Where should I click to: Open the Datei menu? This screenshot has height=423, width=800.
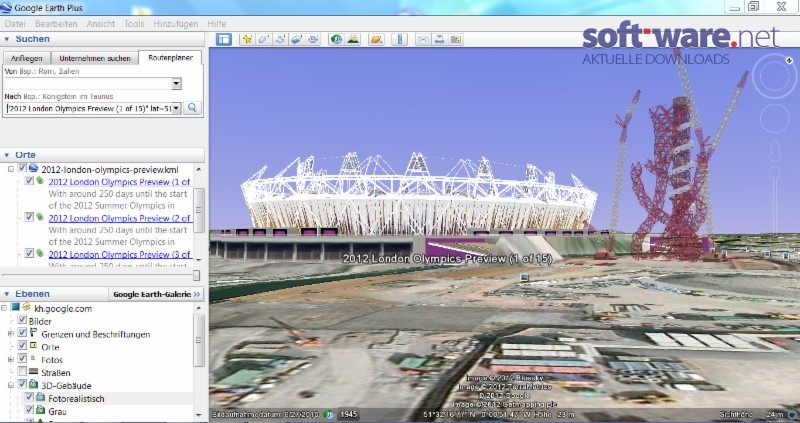click(x=15, y=24)
